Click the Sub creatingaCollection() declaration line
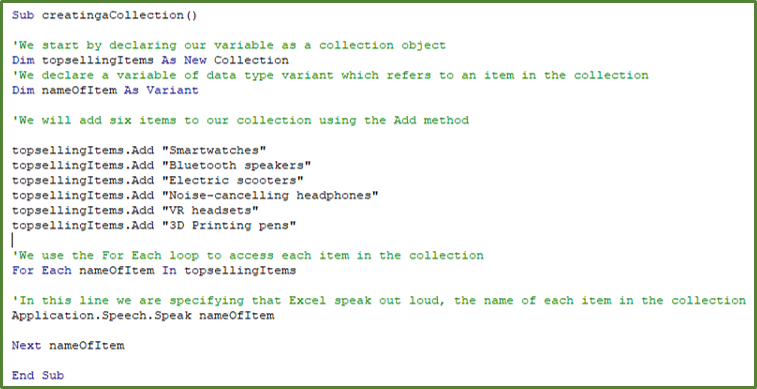Screen dimensions: 757x389 104,15
